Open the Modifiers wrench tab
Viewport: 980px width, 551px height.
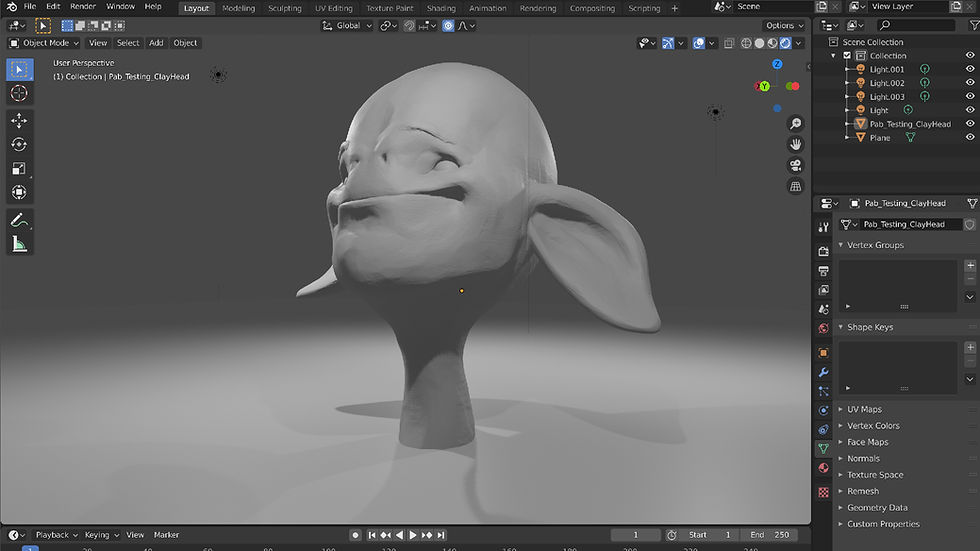(x=824, y=372)
